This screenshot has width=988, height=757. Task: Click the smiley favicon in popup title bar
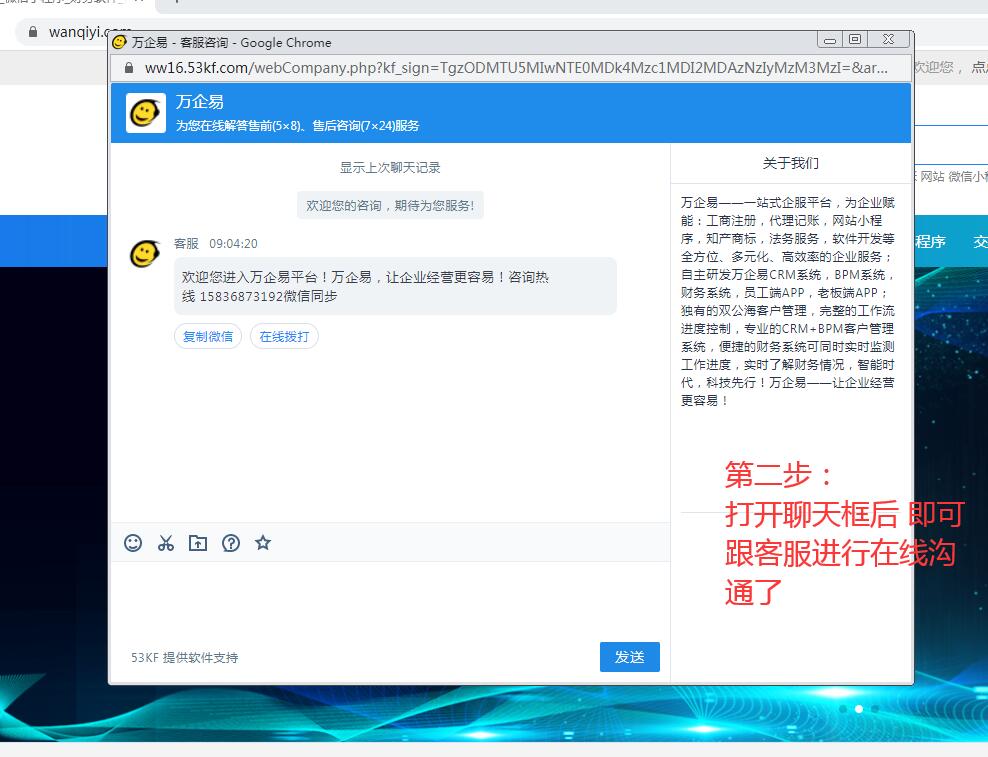point(119,42)
